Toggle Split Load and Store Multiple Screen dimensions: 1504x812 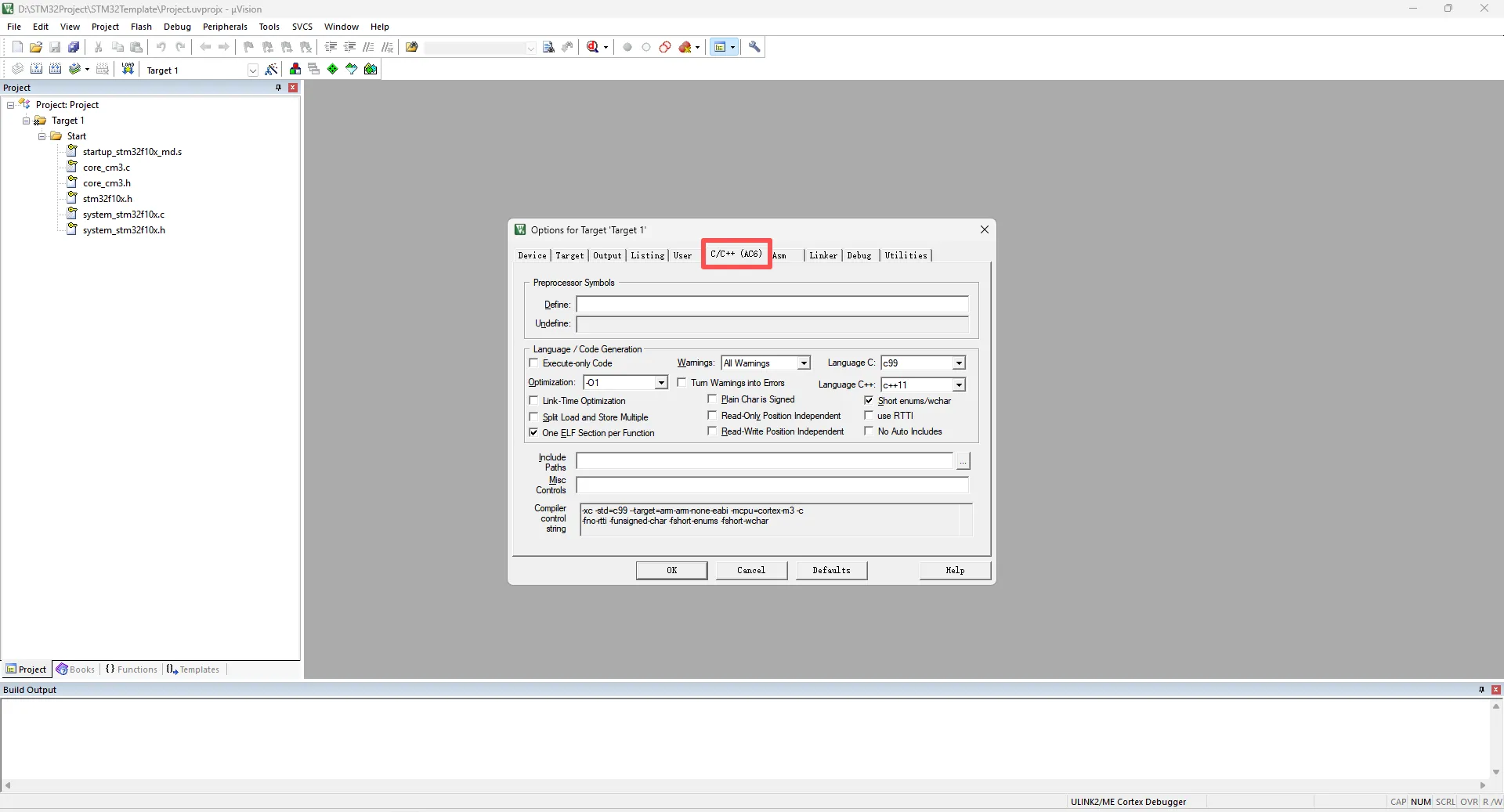click(x=534, y=417)
